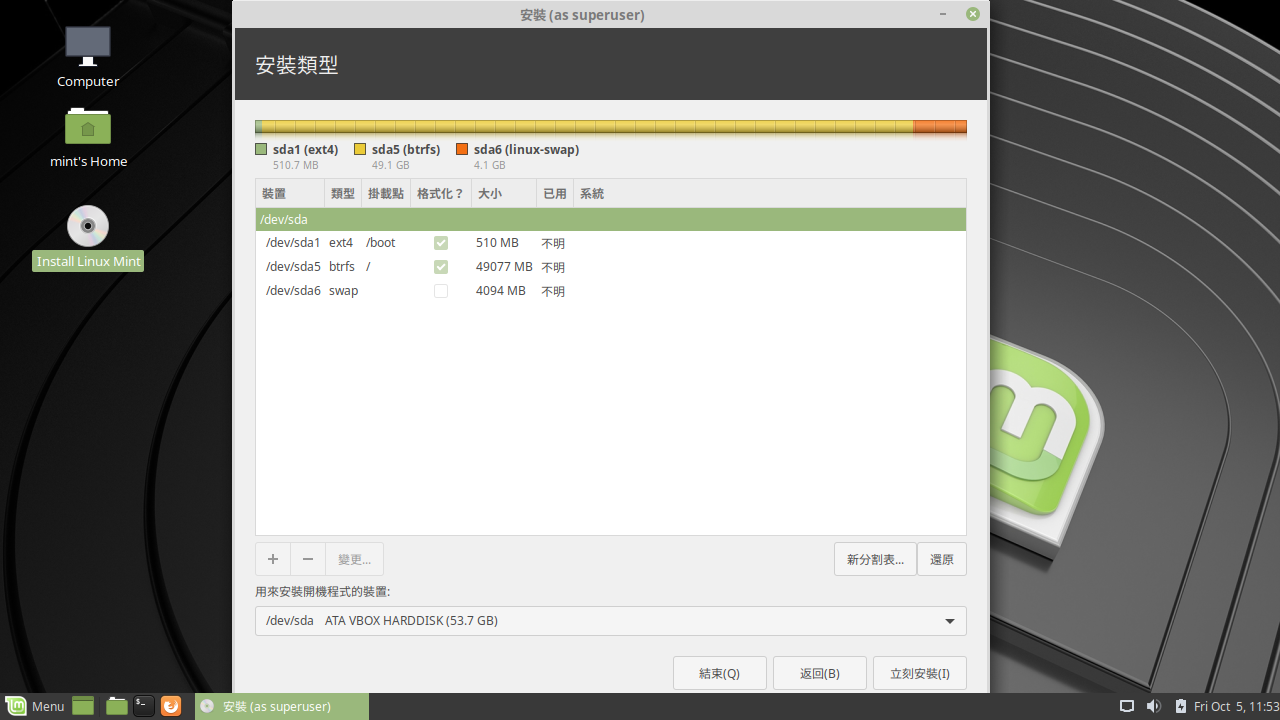The height and width of the screenshot is (720, 1280).
Task: Open the battery power tray icon
Action: point(1180,706)
